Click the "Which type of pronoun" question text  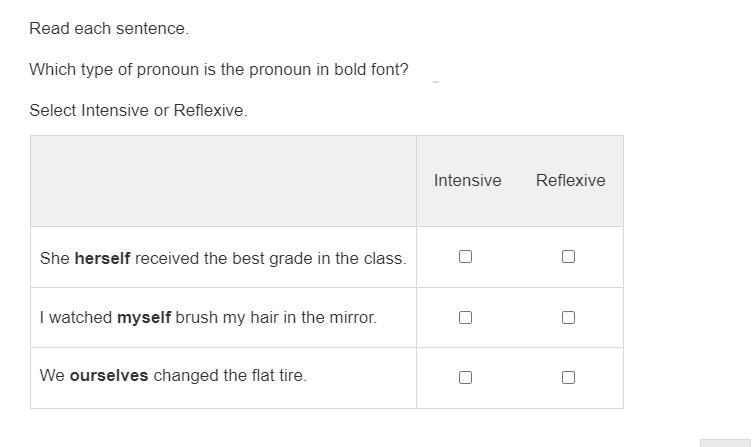click(x=219, y=70)
